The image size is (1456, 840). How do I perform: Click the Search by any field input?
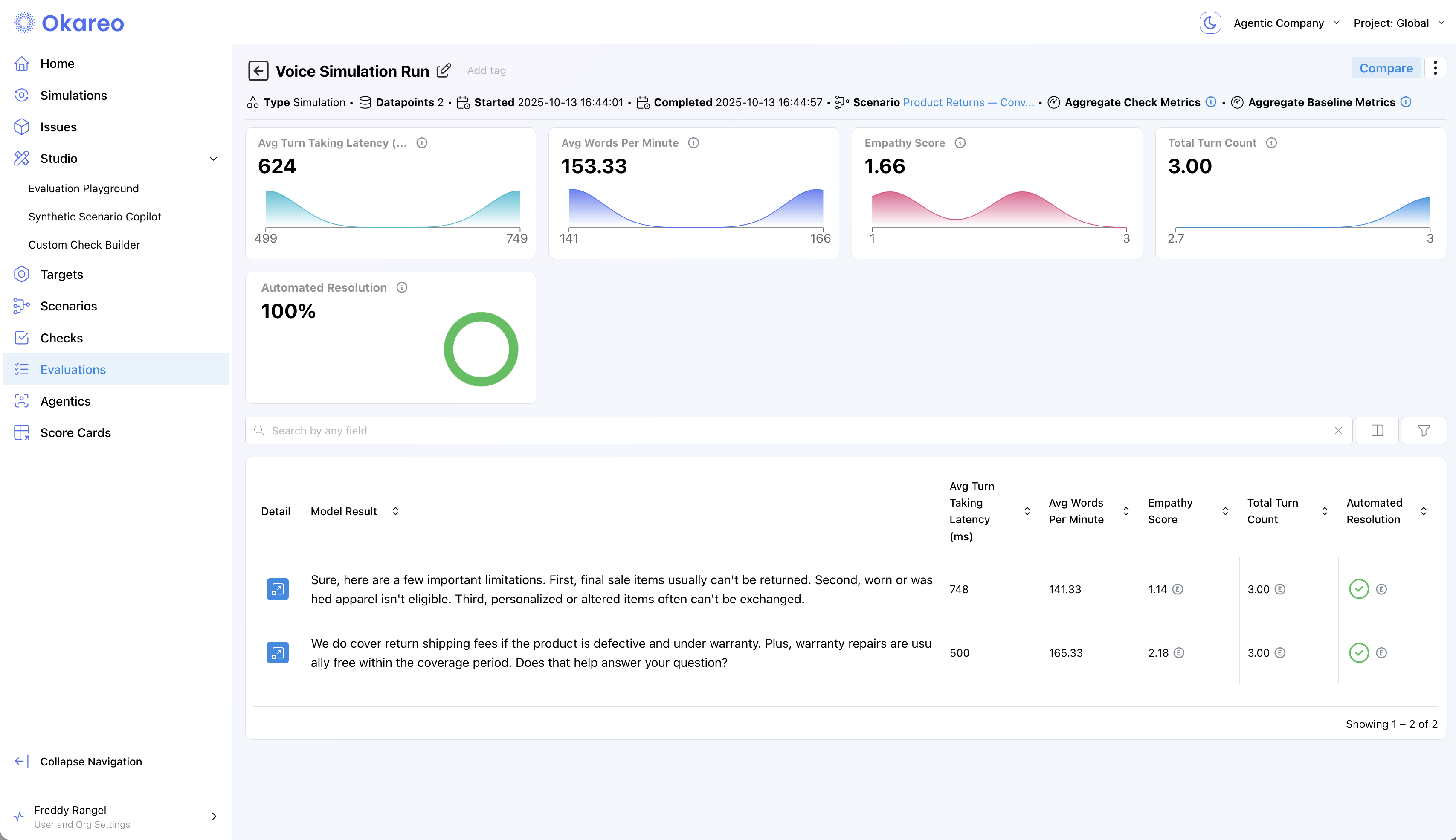click(x=796, y=430)
